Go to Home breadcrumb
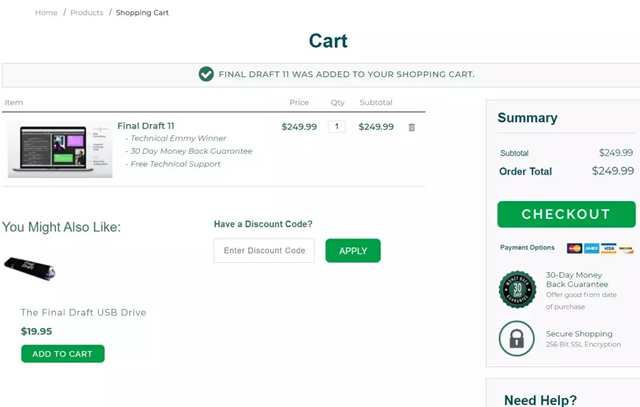Screen dimensions: 640x407 click(x=46, y=13)
